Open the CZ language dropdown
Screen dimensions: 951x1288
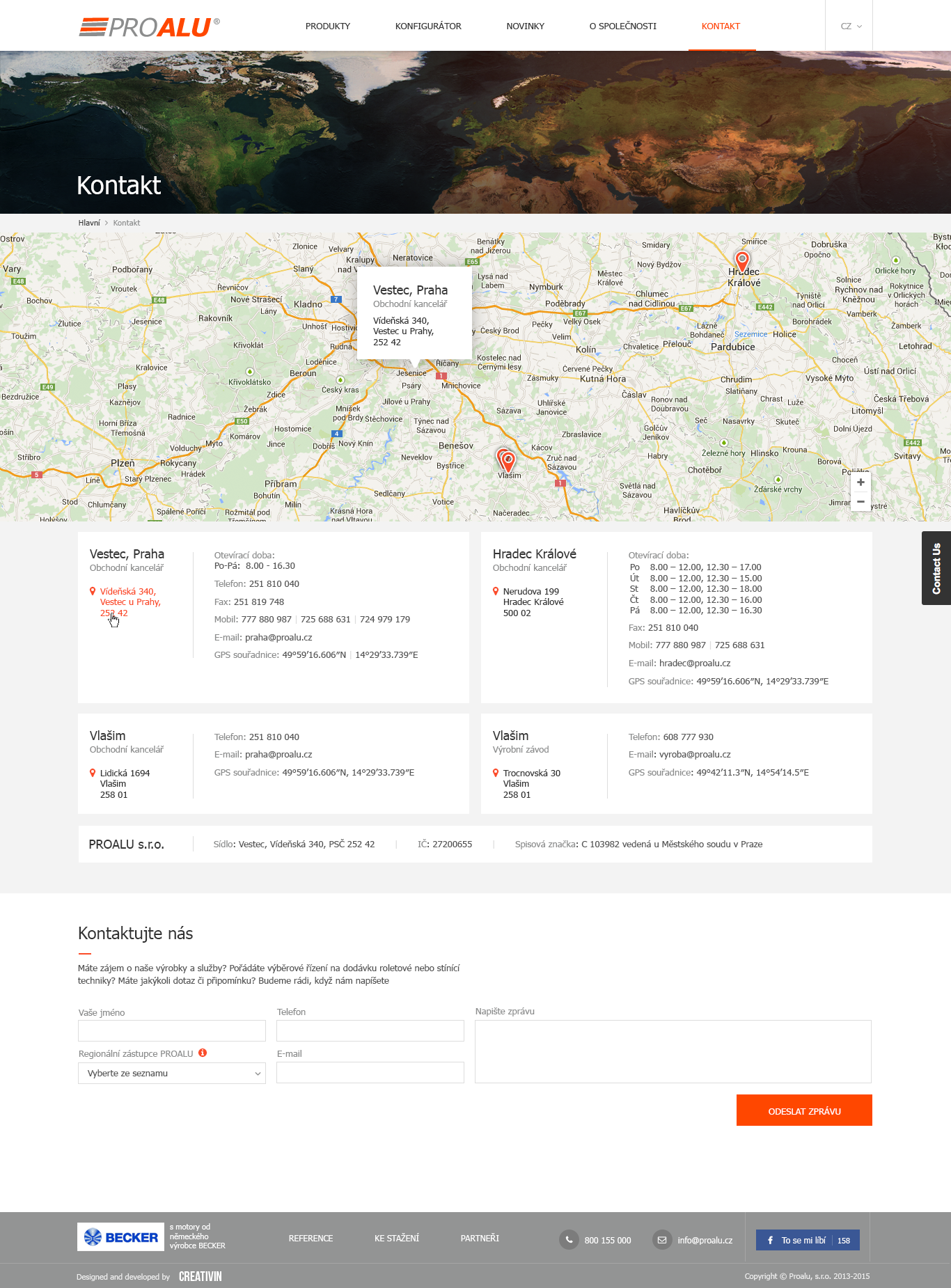850,26
